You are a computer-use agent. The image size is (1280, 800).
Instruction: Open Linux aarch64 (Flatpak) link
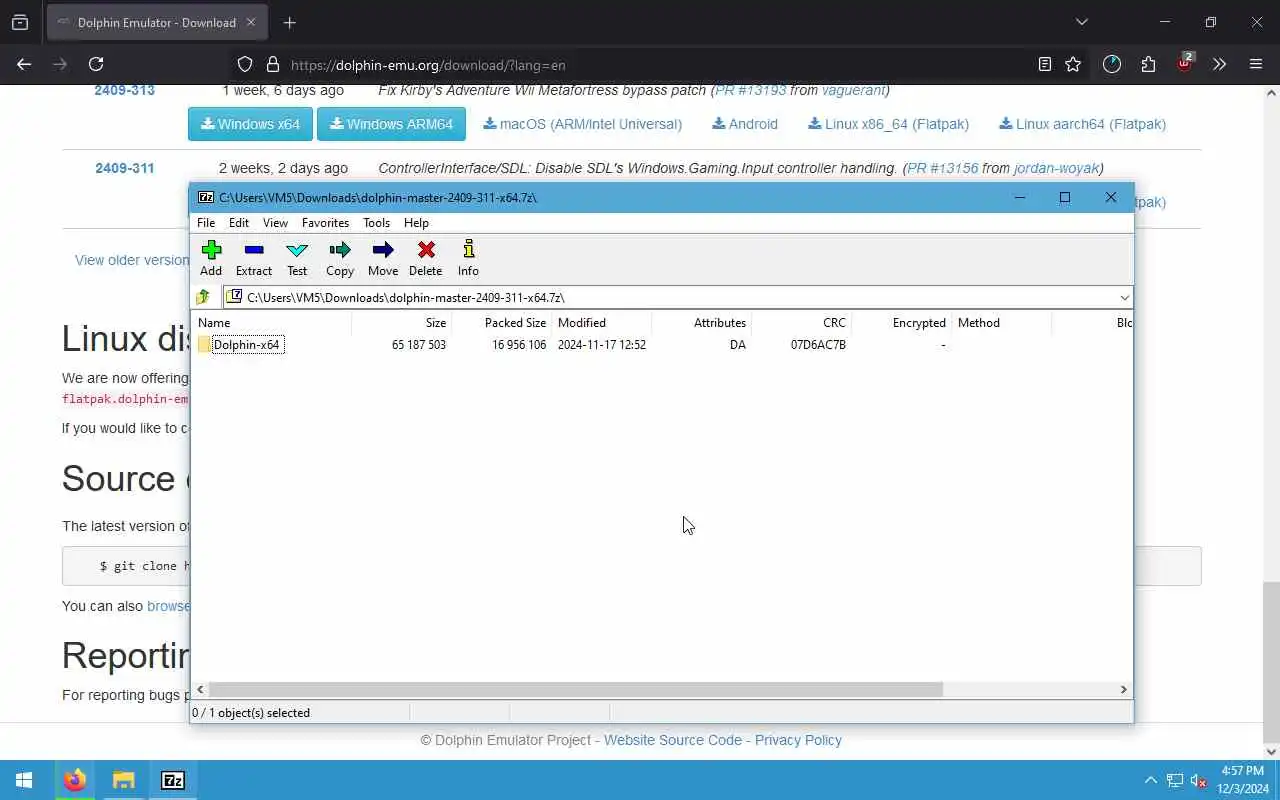[x=1082, y=124]
